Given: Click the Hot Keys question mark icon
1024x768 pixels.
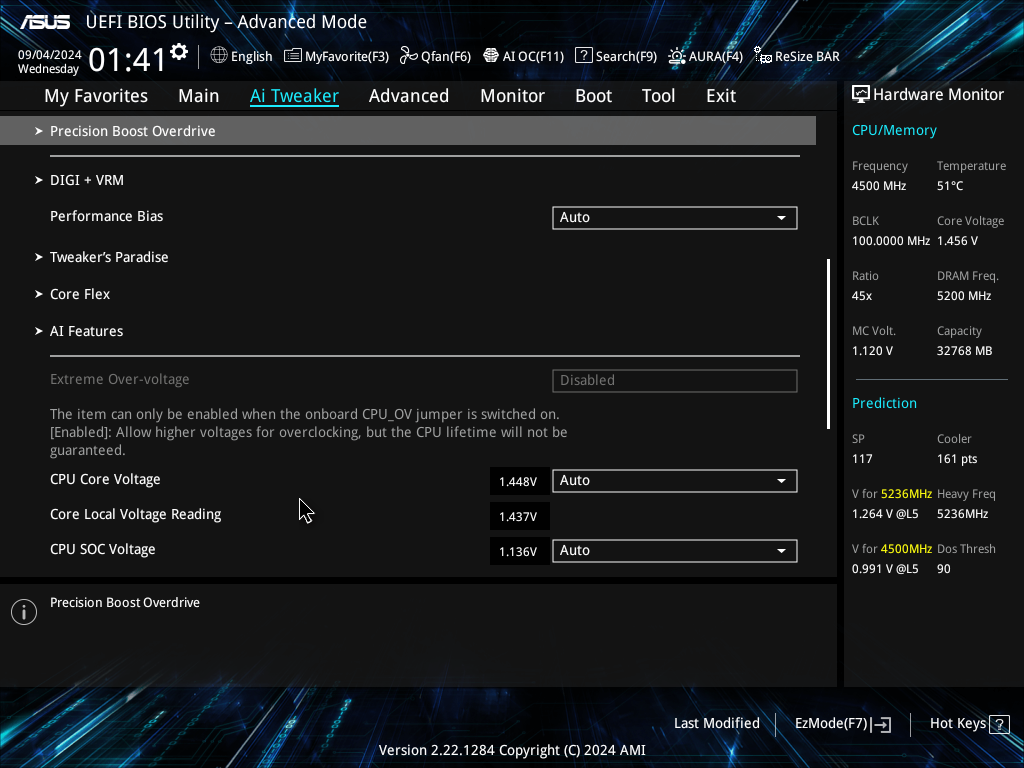Looking at the screenshot, I should [x=999, y=724].
